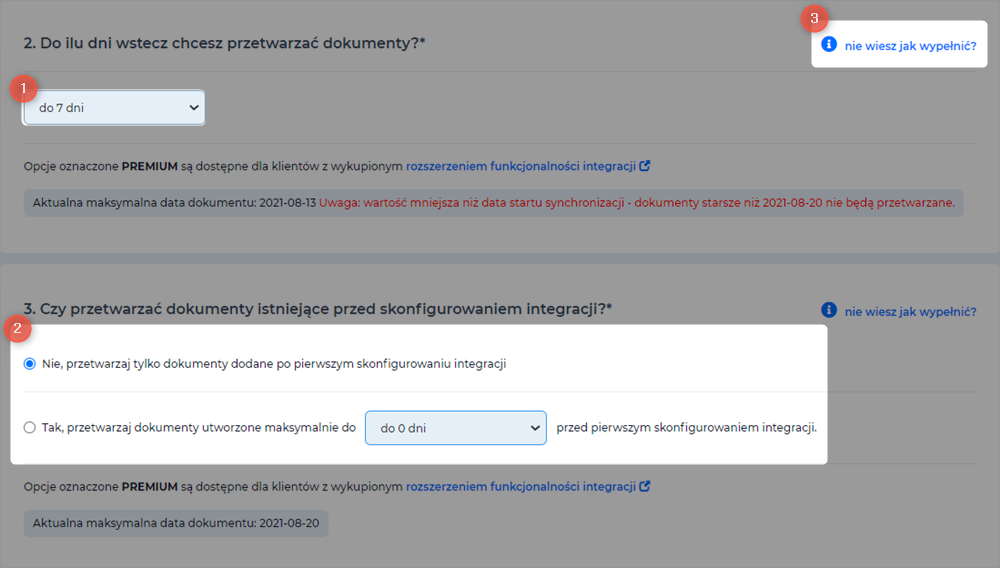Click external-link icon above the 2021-08-20 date box
The image size is (1000, 568).
(645, 486)
